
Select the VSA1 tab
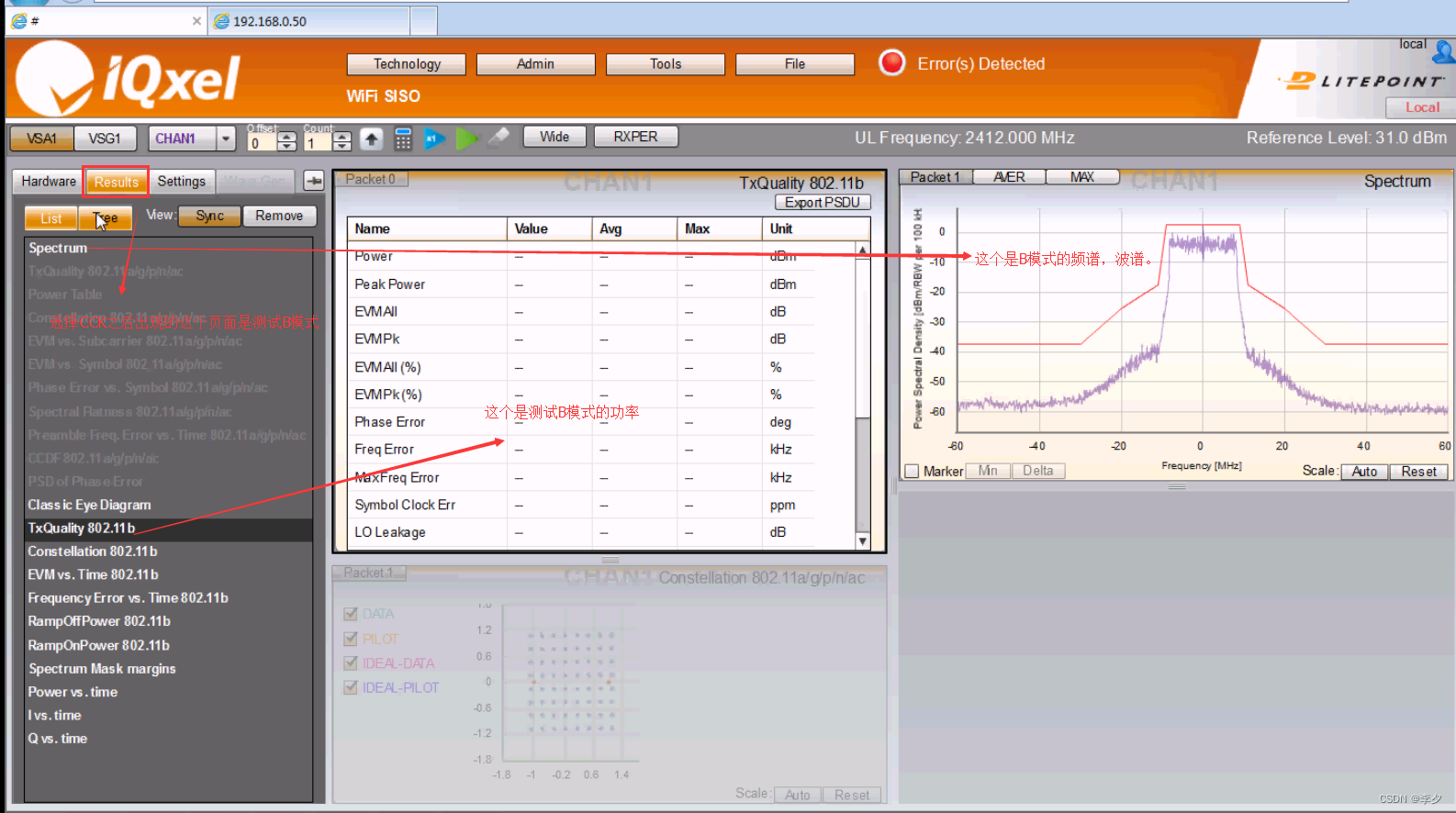click(x=41, y=139)
